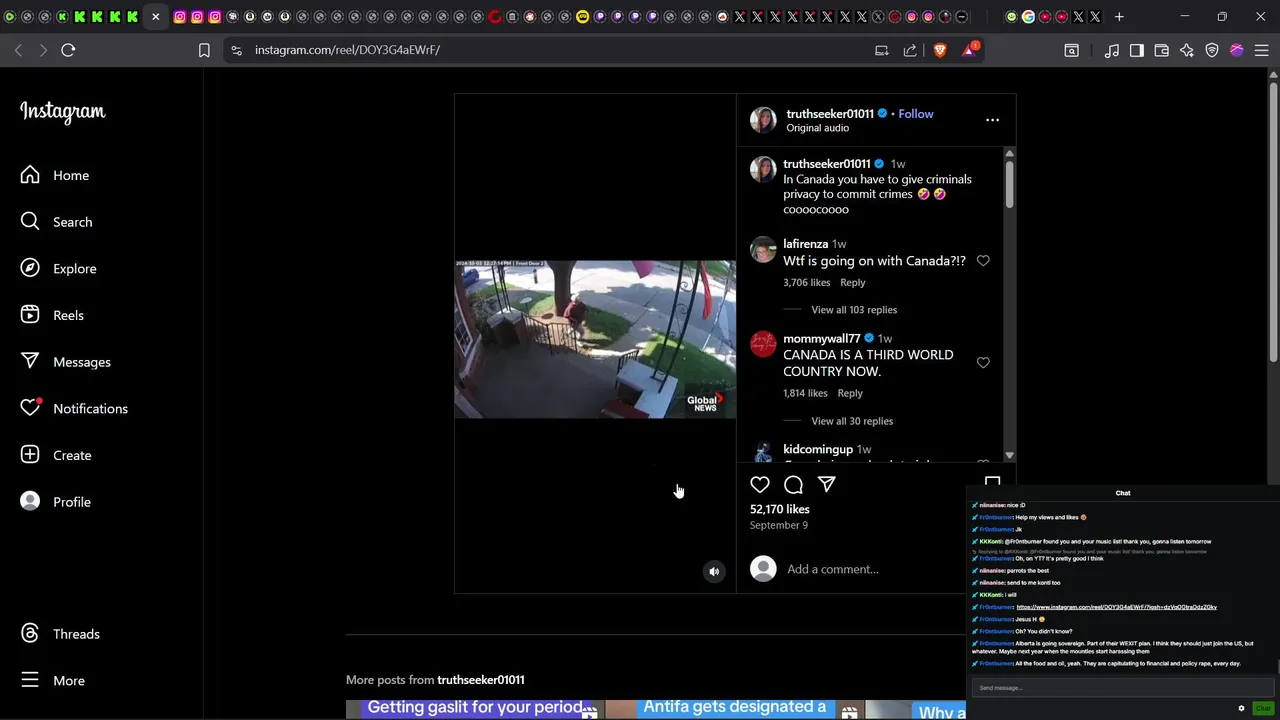The image size is (1280, 720).
Task: View who liked via 52,170 likes
Action: [x=780, y=509]
